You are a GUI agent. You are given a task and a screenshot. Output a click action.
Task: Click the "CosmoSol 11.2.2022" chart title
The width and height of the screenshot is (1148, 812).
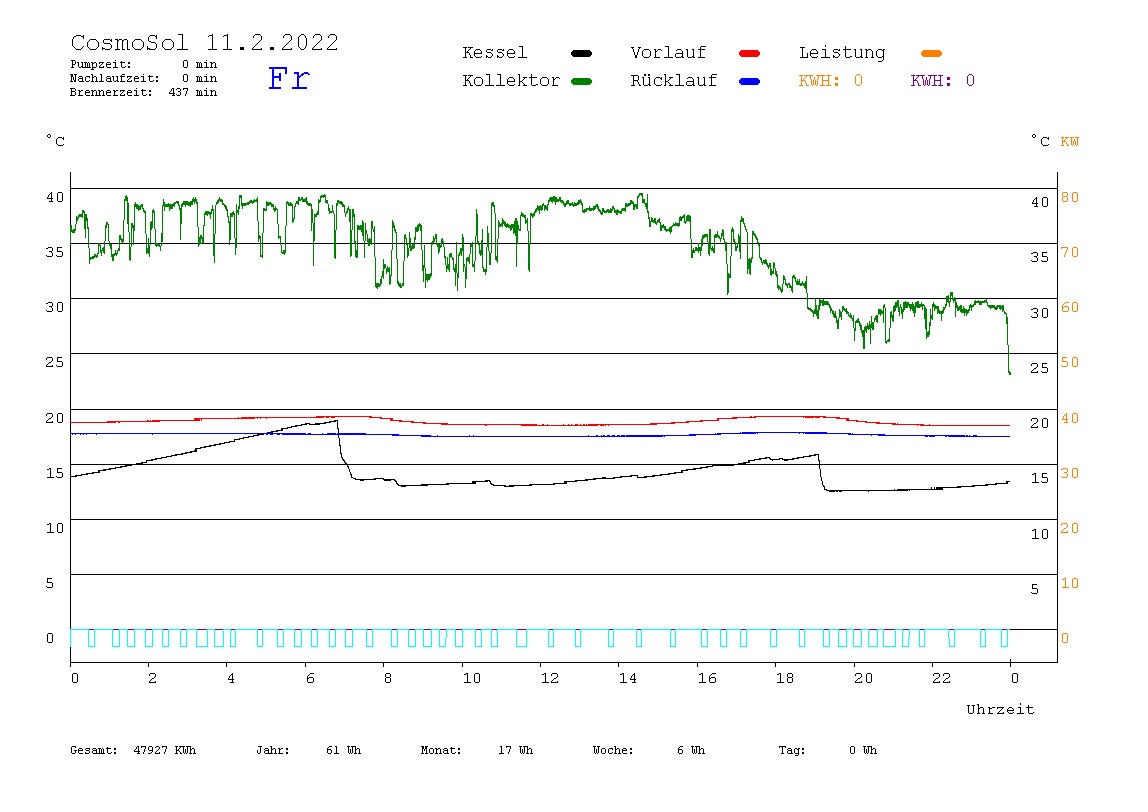[204, 42]
